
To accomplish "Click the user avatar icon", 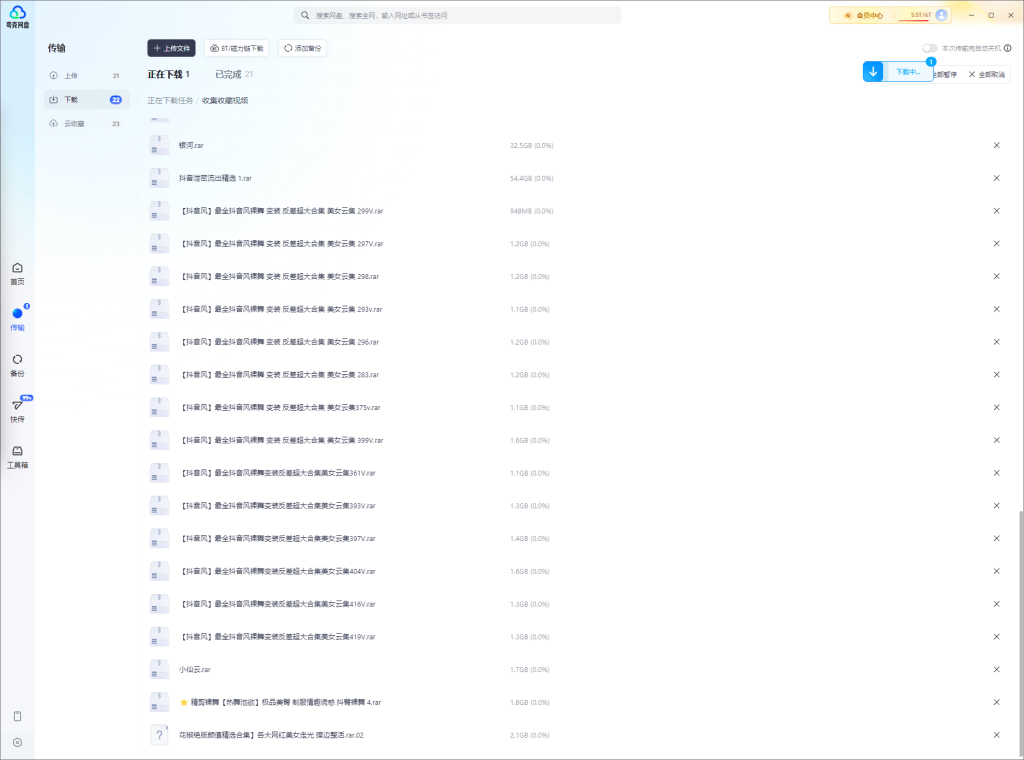I will point(941,15).
